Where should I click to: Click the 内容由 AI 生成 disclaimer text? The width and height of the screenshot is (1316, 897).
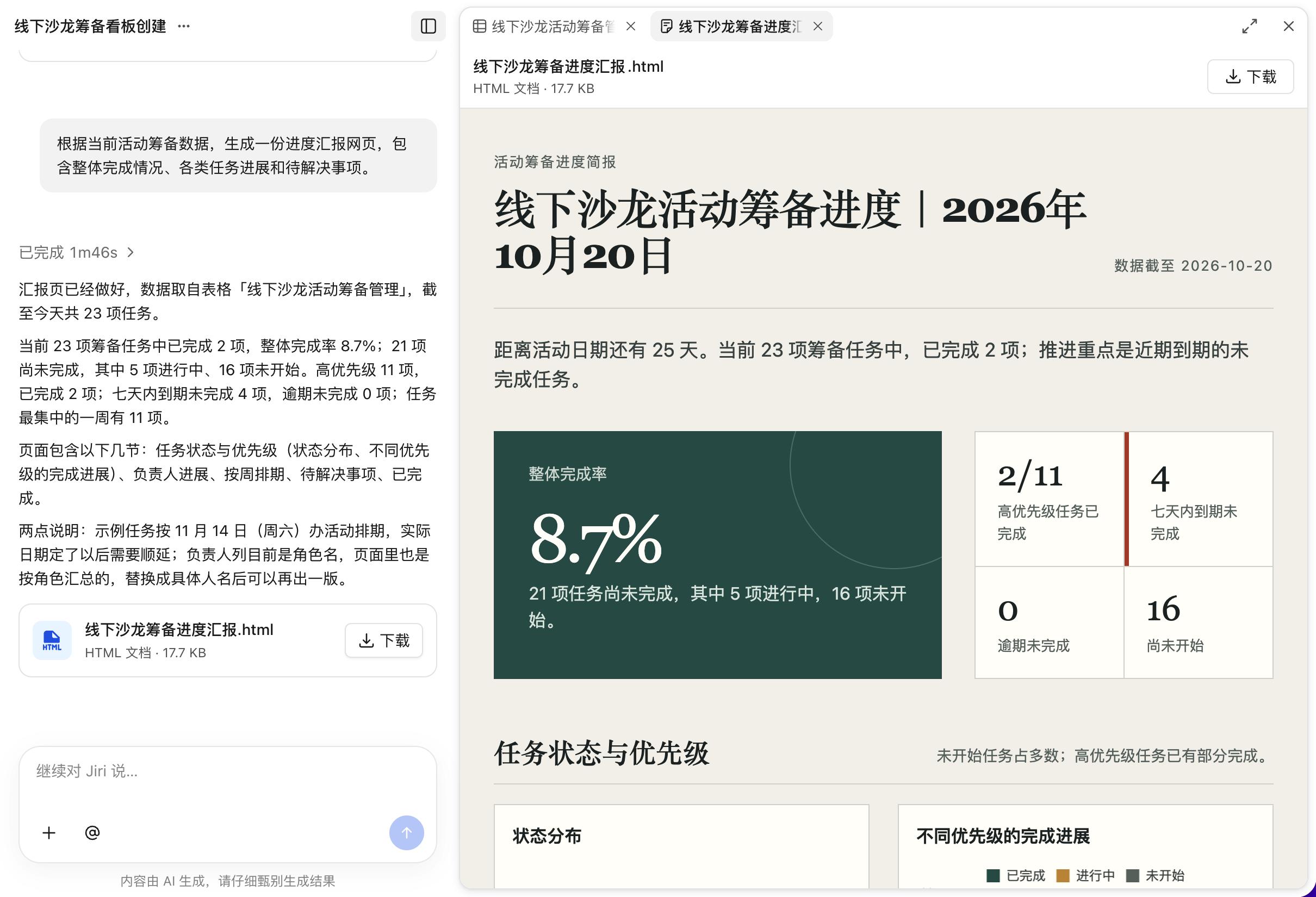coord(228,881)
